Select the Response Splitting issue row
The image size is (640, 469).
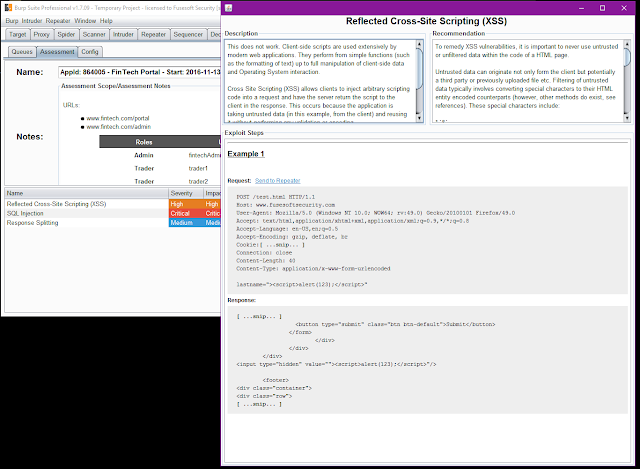[113, 223]
